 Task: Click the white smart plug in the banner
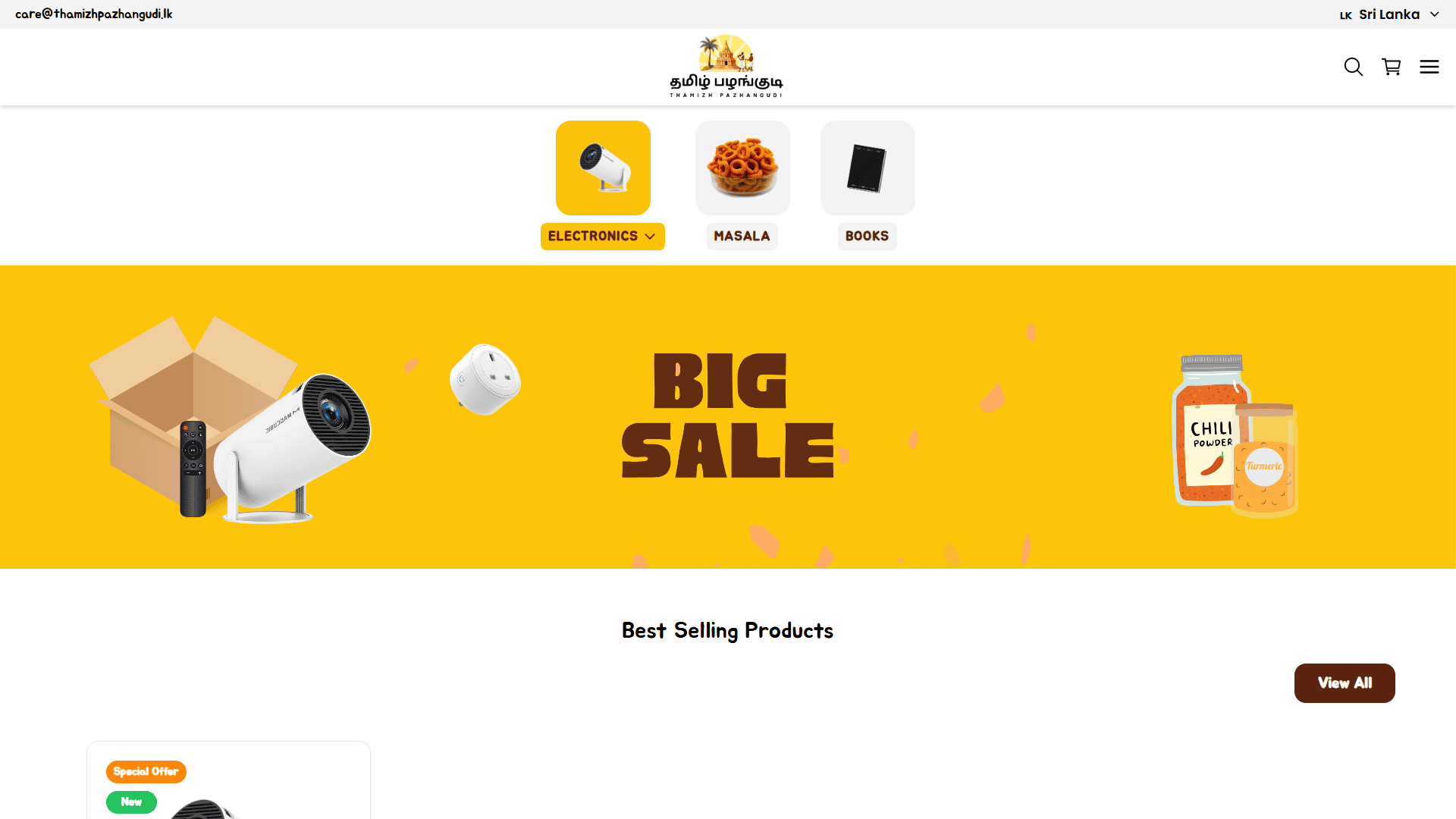coord(485,379)
